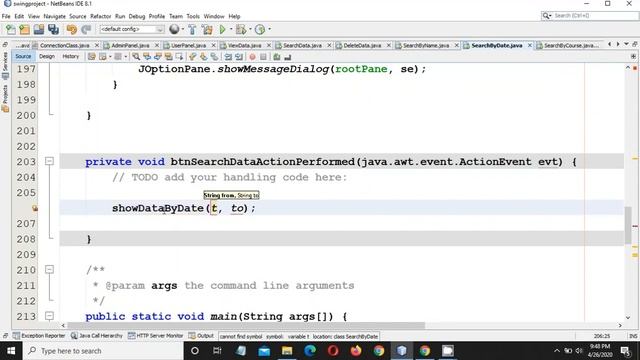Switch to the AdminPanel.java tab
The image size is (640, 360).
[x=130, y=45]
